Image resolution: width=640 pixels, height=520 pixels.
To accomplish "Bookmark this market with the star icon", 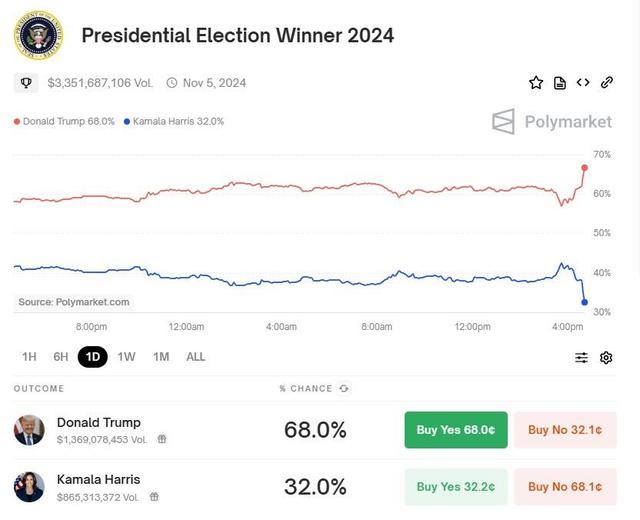I will pos(536,83).
